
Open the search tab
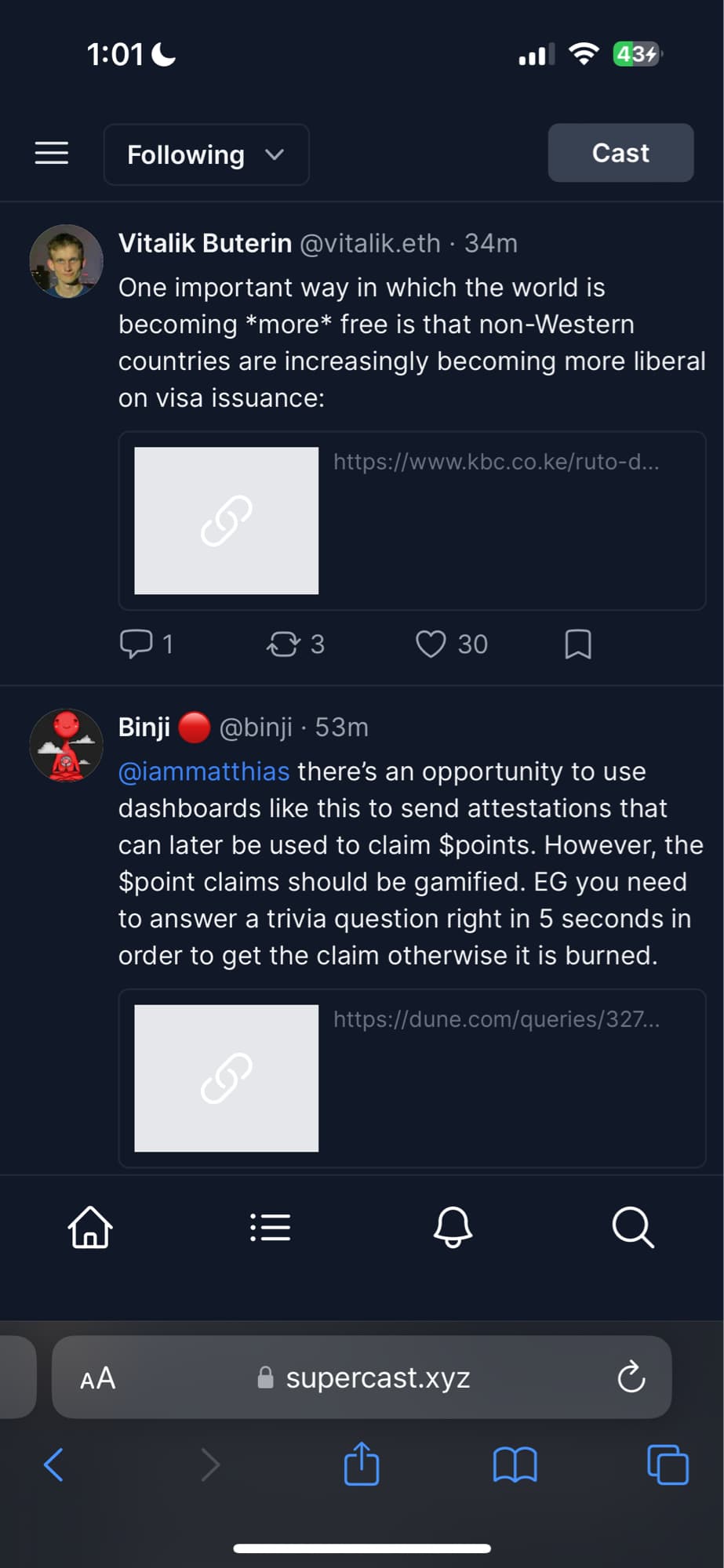tap(633, 1227)
